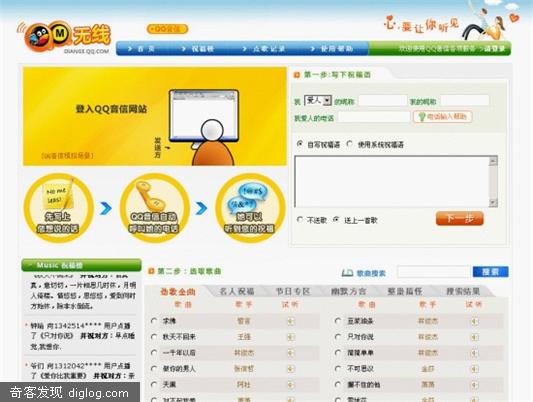Play sample of 只对你说
The image size is (533, 402).
tap(475, 337)
